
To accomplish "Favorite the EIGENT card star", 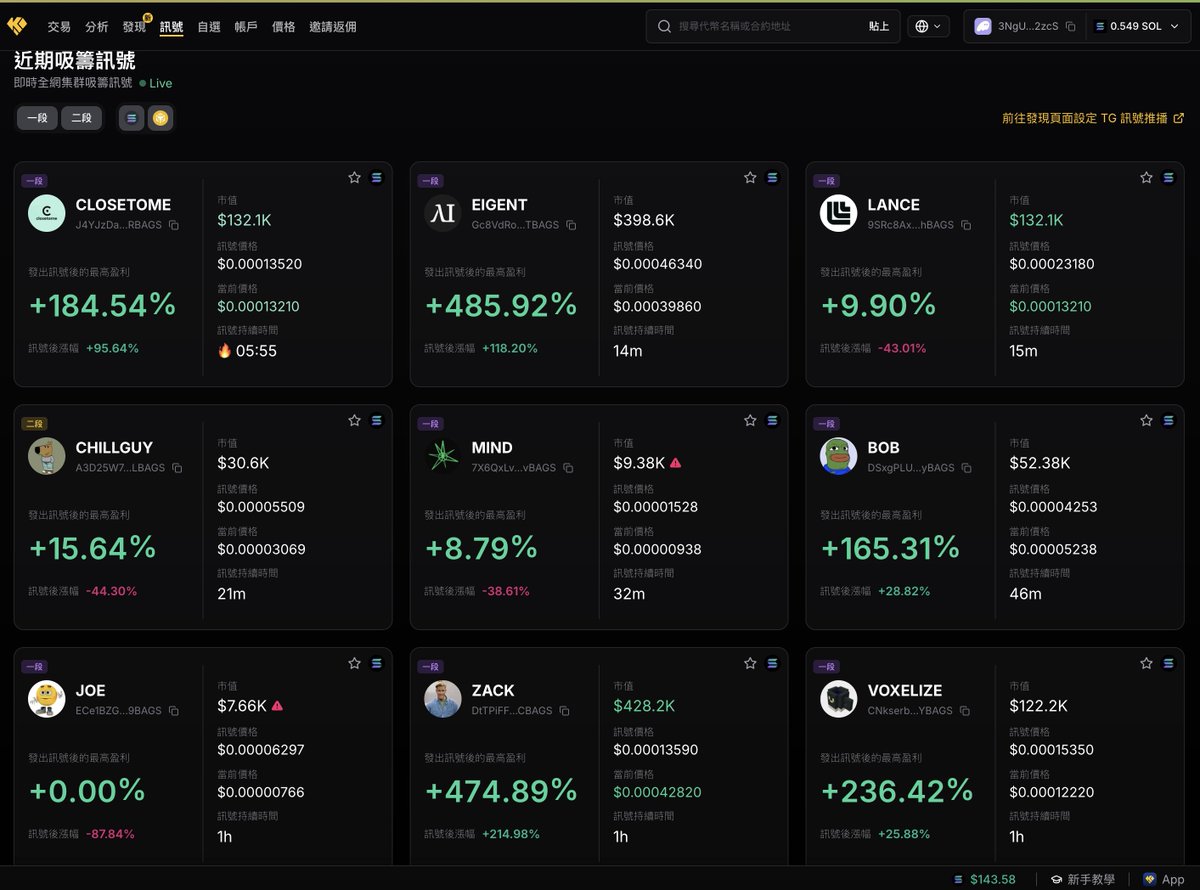I will [x=750, y=178].
